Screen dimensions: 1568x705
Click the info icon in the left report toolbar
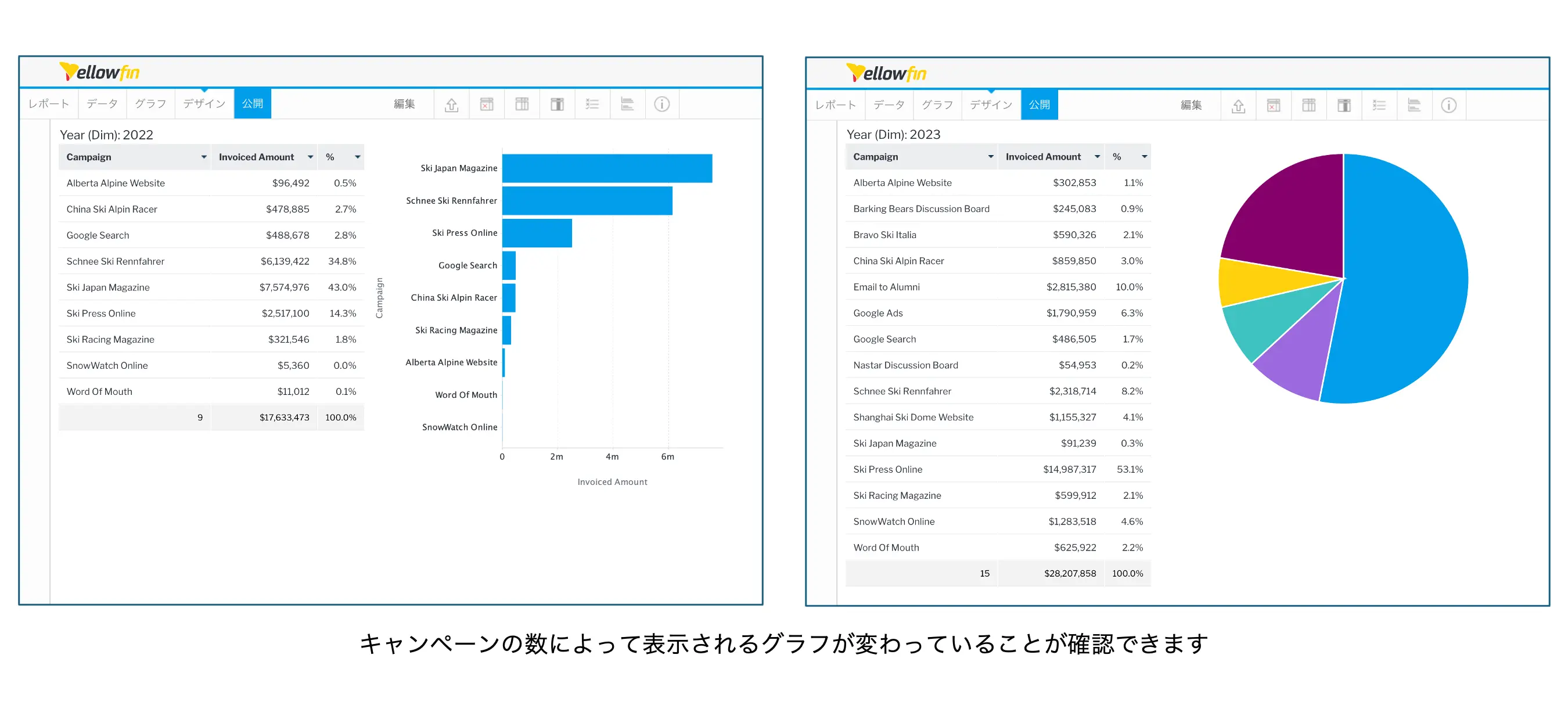661,105
